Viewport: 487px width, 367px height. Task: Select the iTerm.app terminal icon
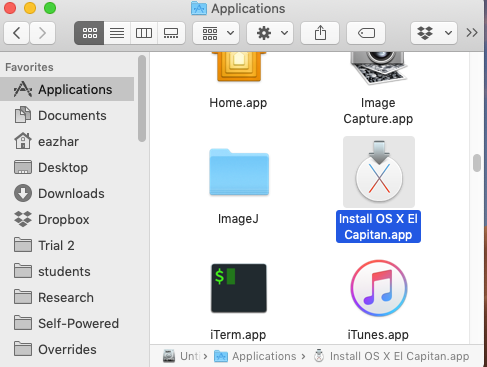click(239, 288)
